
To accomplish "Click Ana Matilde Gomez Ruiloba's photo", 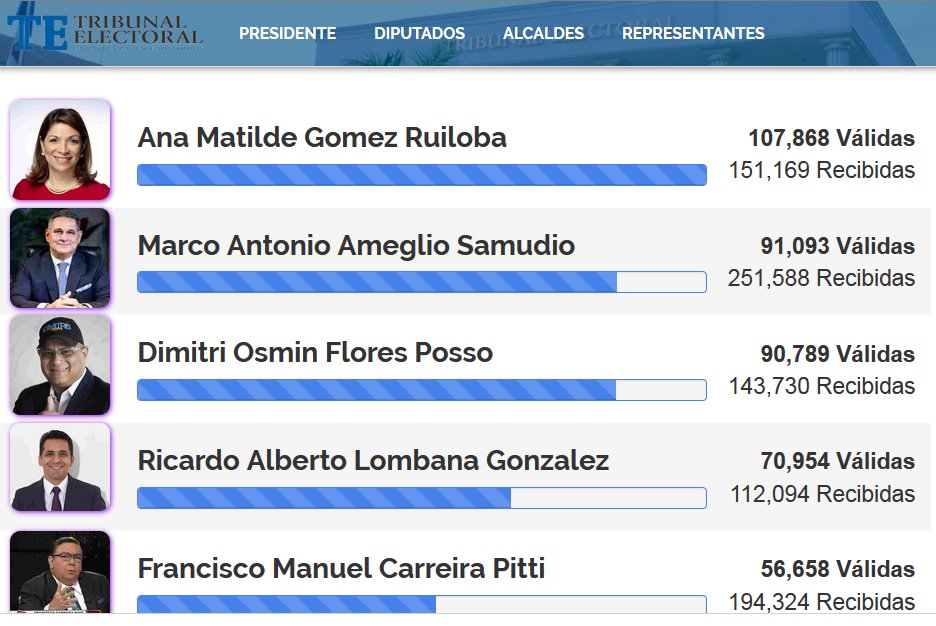I will (60, 150).
